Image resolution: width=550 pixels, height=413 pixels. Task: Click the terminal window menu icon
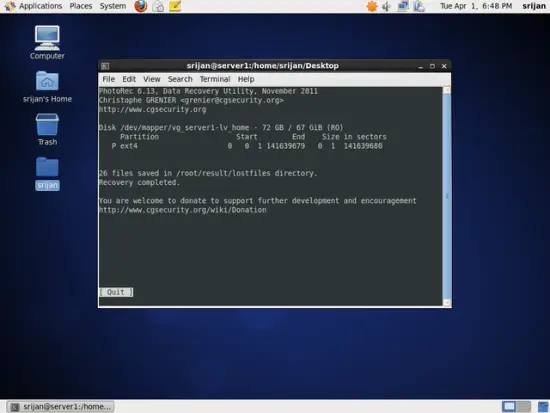click(105, 66)
